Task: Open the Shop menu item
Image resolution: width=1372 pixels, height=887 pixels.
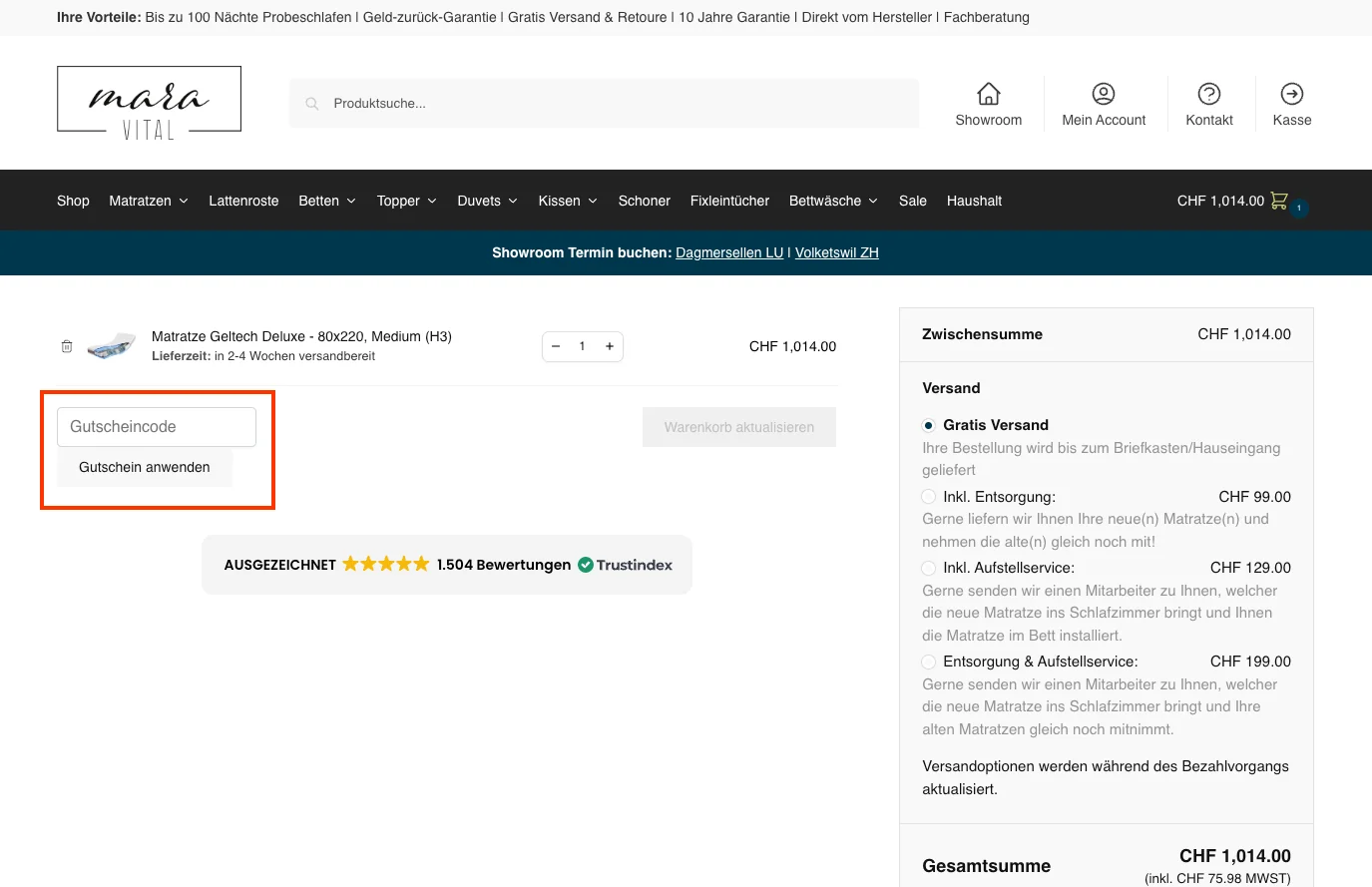Action: pyautogui.click(x=73, y=201)
